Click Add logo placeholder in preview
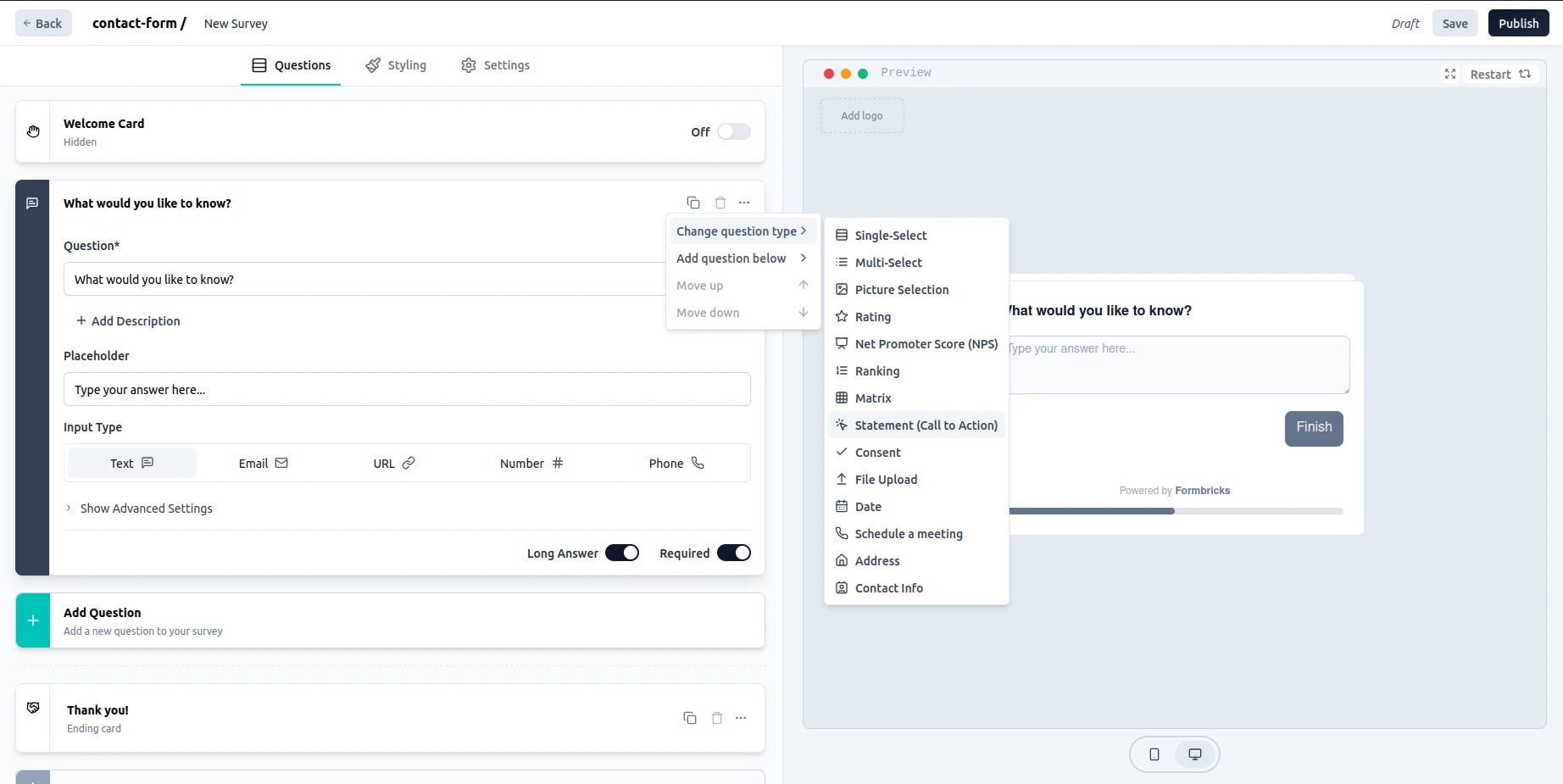This screenshot has height=784, width=1563. tap(862, 116)
